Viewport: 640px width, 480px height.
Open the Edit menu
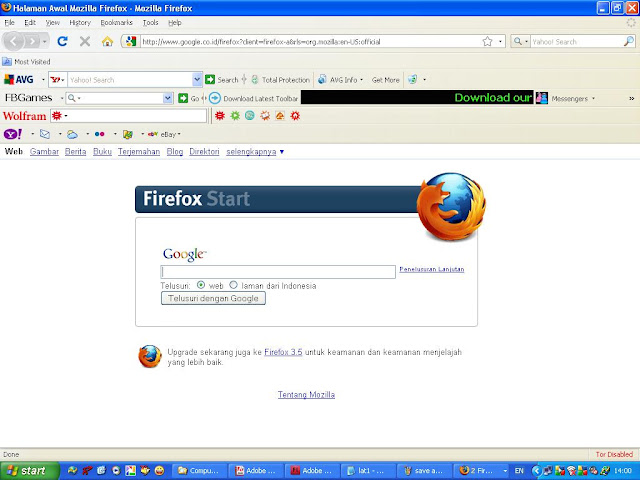click(x=30, y=23)
